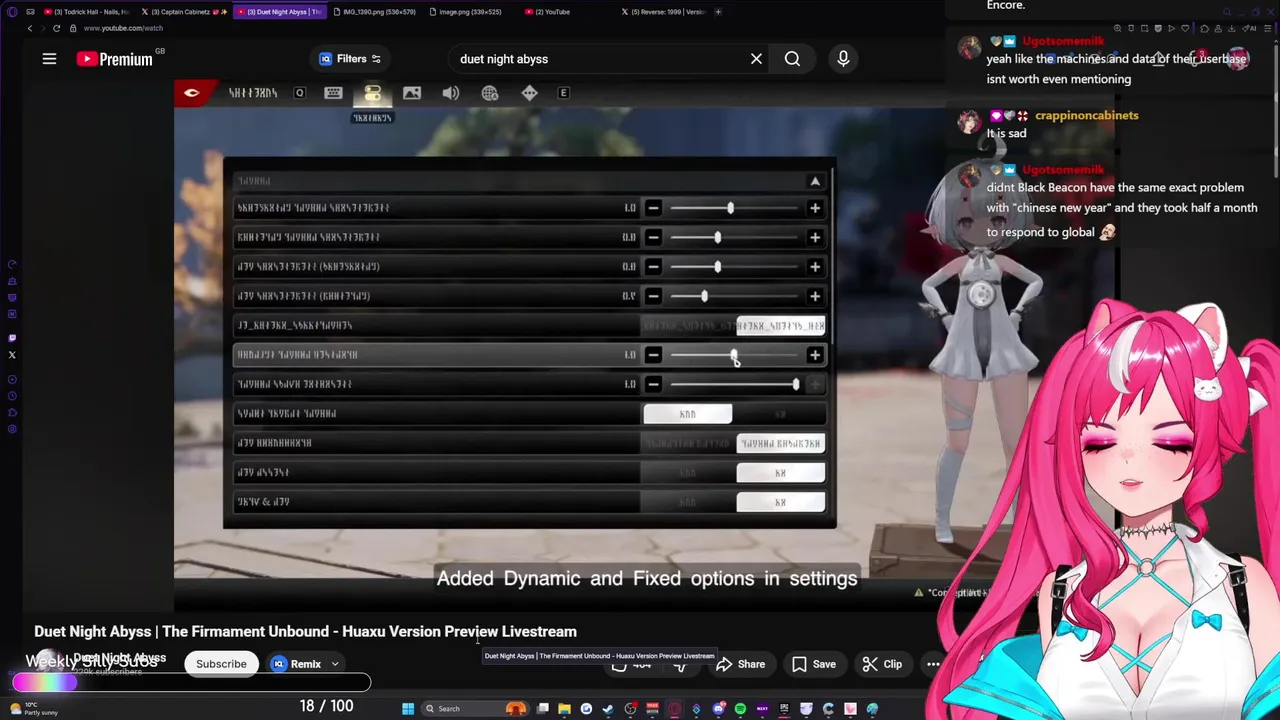This screenshot has height=720, width=1280.
Task: Open a new browser tab with plus
Action: click(718, 12)
